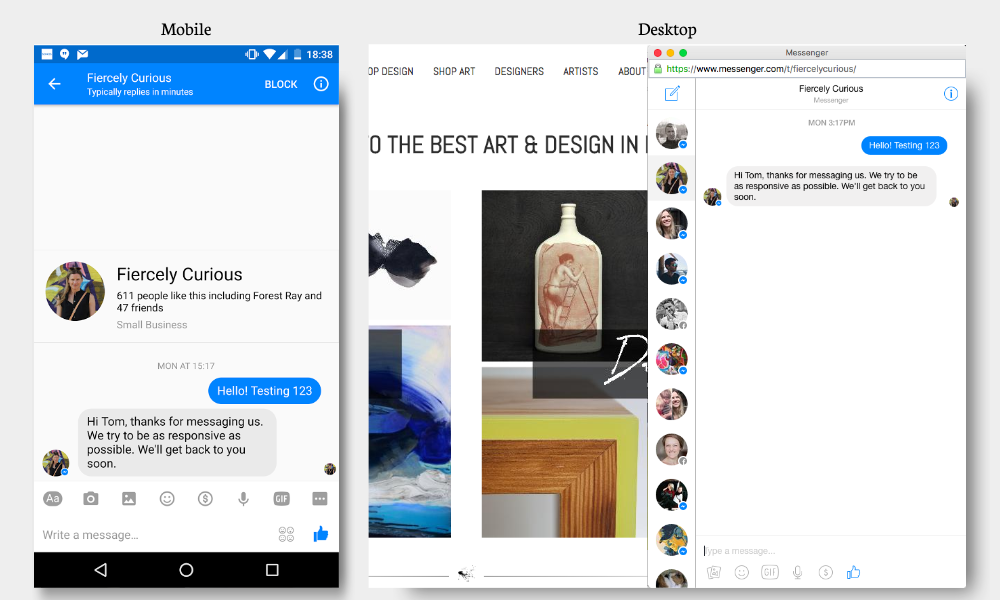Click the add photo icon in the desktop composer
This screenshot has width=1000, height=600.
(x=714, y=573)
